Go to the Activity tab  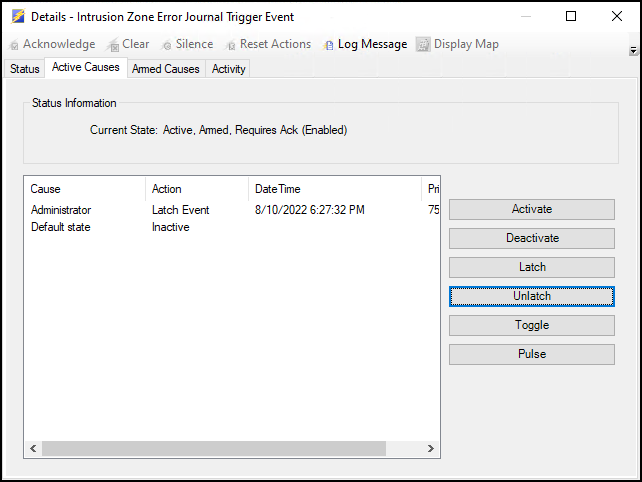pos(228,69)
